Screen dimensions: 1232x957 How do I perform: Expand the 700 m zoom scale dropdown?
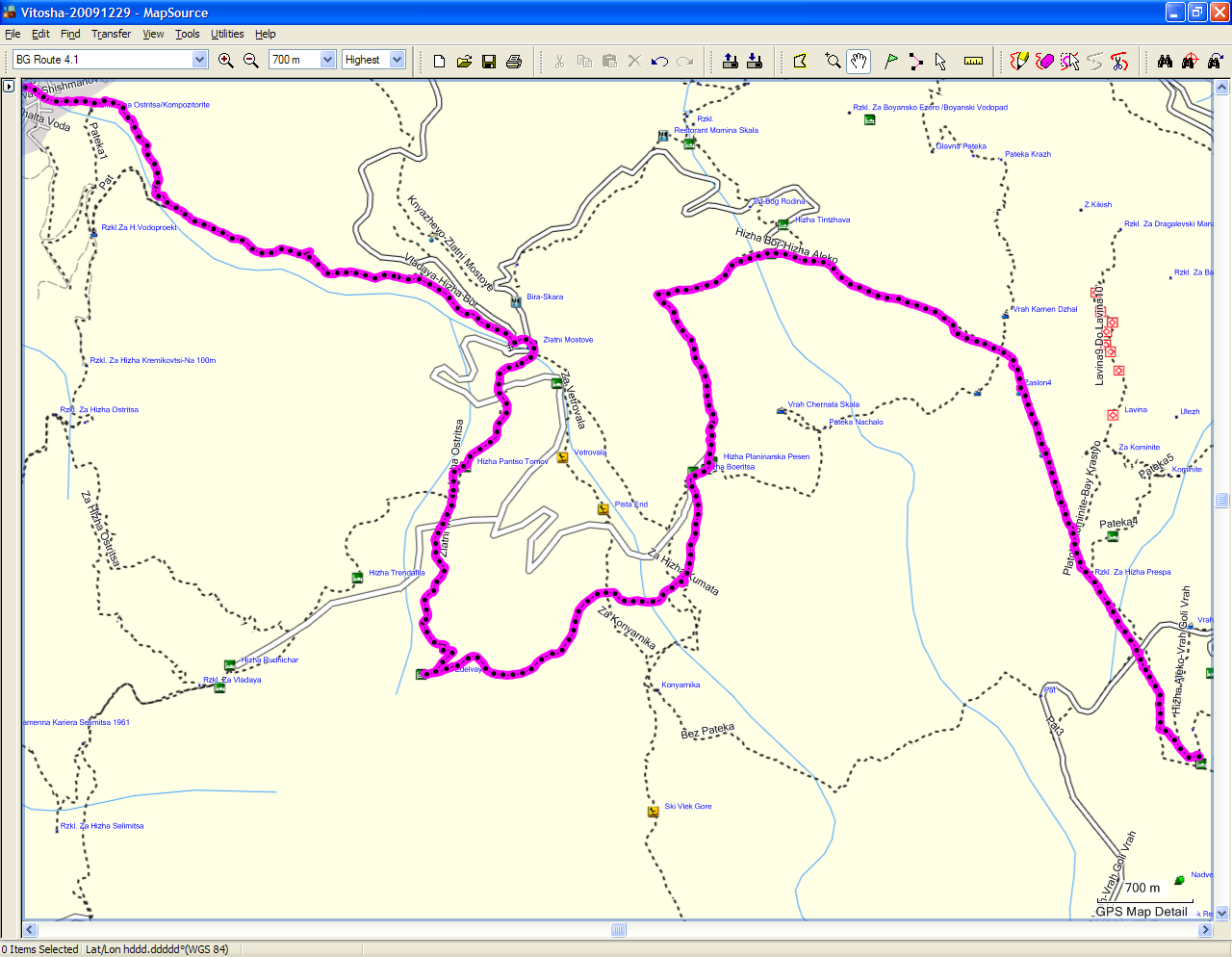327,60
